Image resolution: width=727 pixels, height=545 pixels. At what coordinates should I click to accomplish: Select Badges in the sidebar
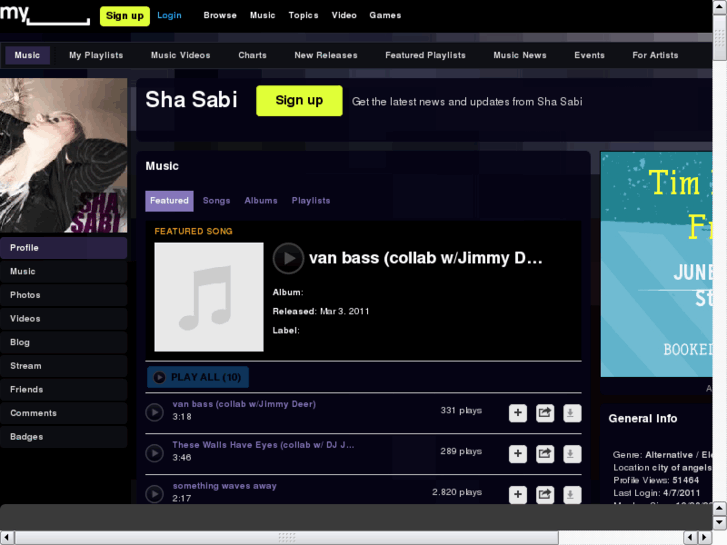coord(64,437)
